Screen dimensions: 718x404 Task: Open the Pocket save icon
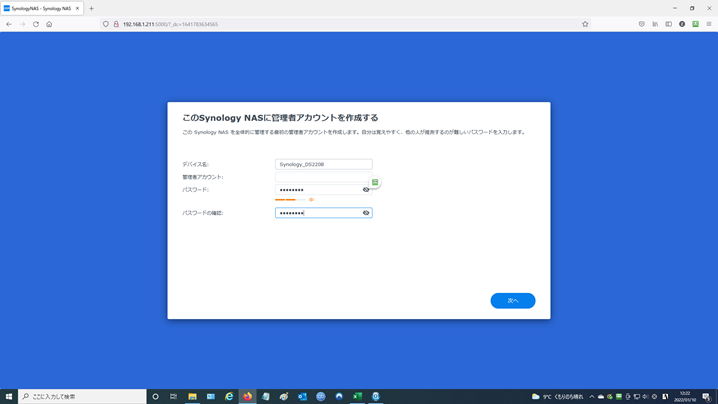pyautogui.click(x=642, y=24)
